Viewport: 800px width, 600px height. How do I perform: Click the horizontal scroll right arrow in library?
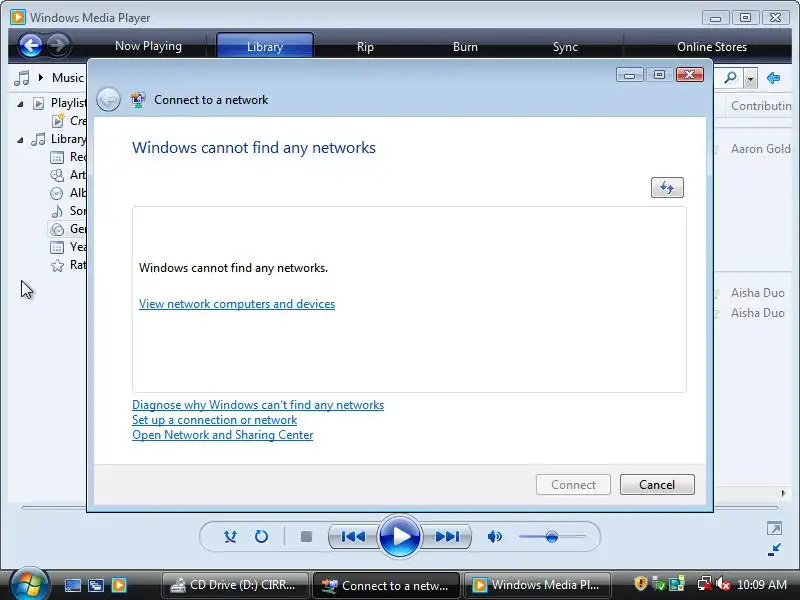(783, 493)
